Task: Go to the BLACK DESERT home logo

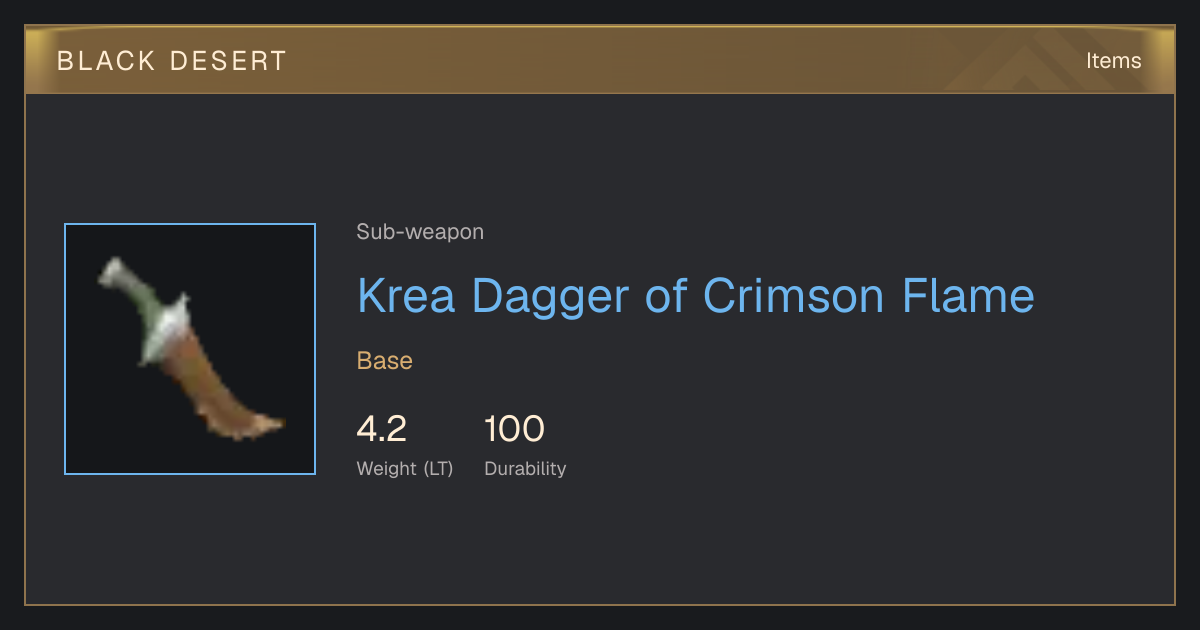Action: pos(172,60)
